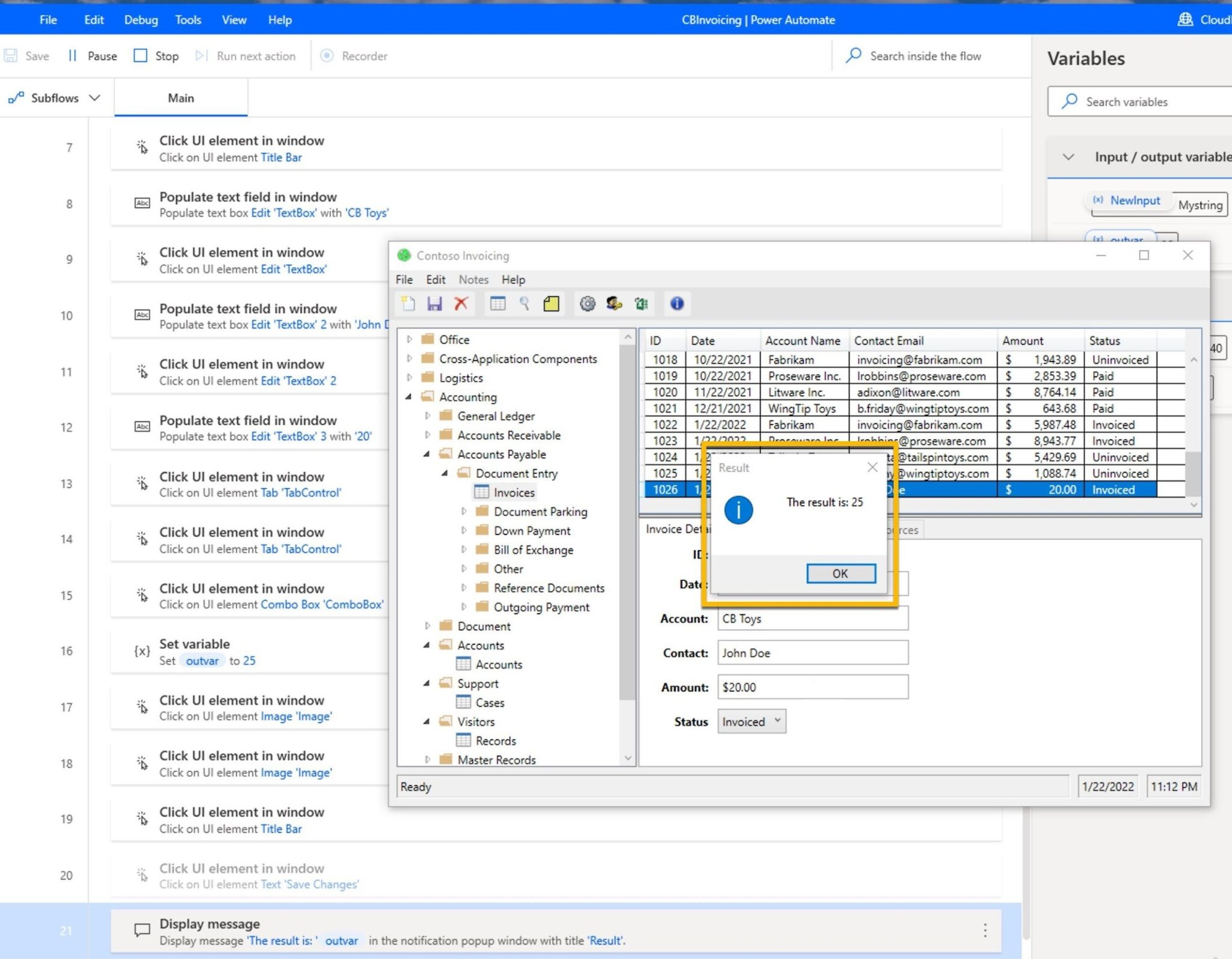This screenshot has height=959, width=1232.
Task: Collapse the Accounting tree node
Action: point(409,397)
